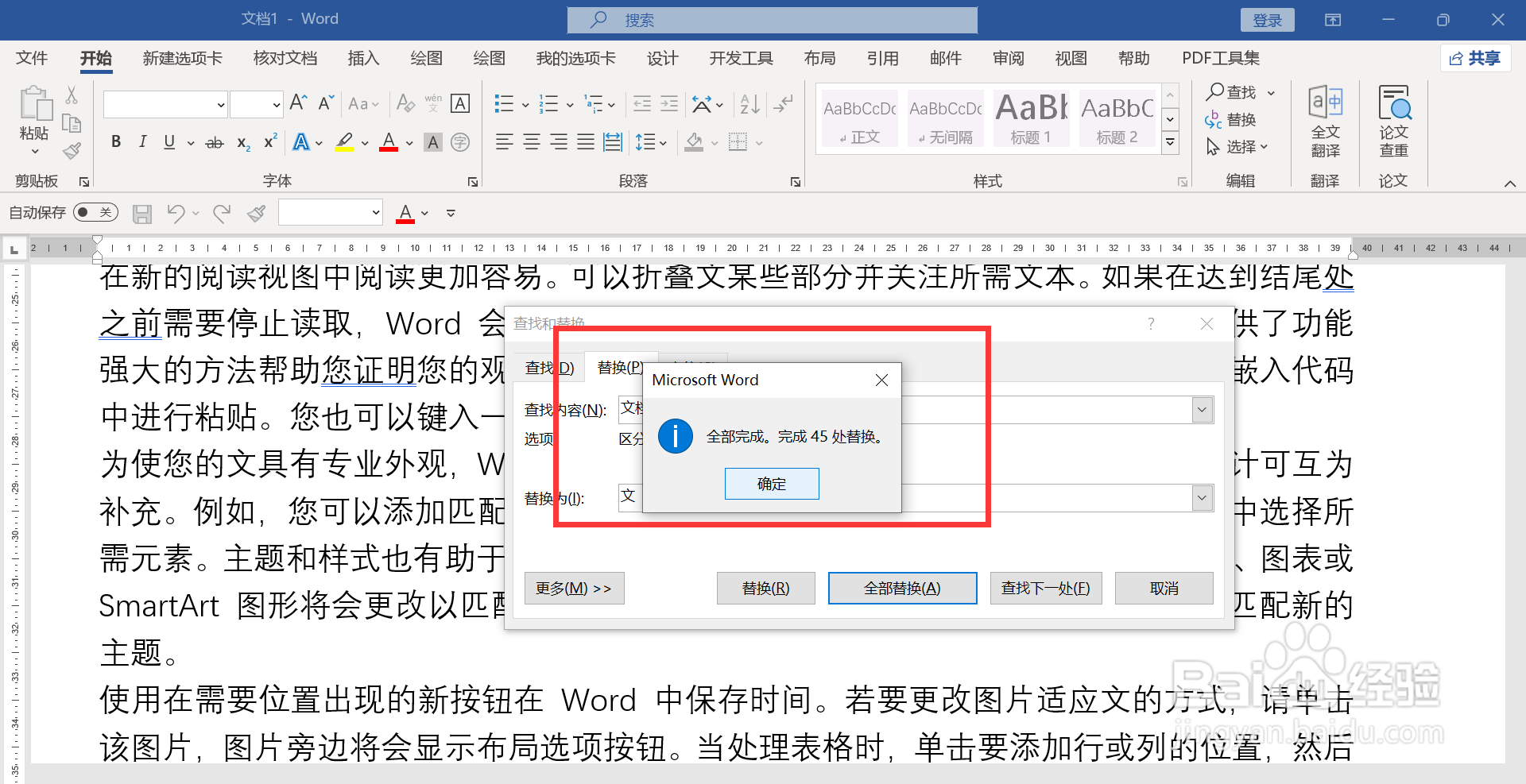Click the Login button in title bar
Screen dimensions: 1526x784
[1267, 21]
